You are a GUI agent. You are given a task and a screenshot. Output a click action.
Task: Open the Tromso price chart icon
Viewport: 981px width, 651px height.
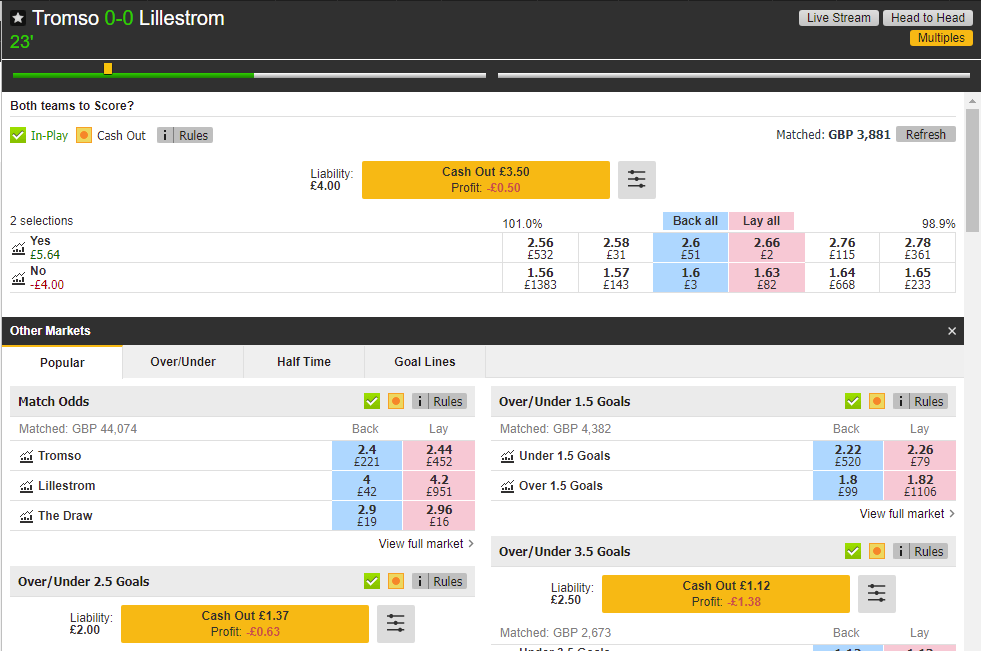tap(26, 457)
